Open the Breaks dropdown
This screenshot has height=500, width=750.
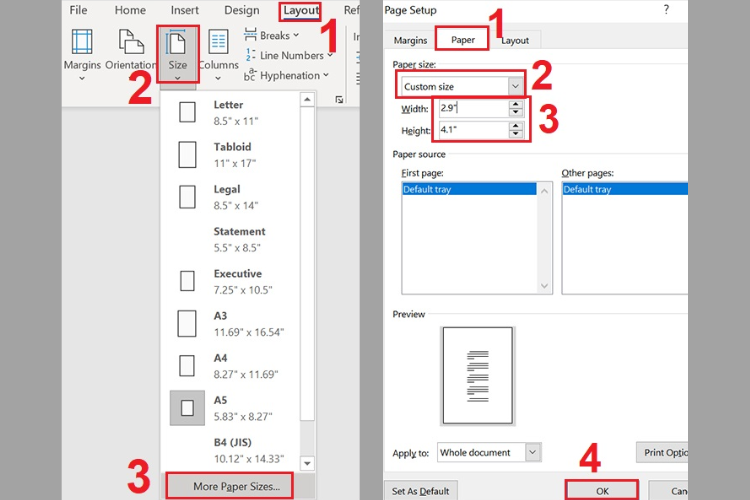tap(271, 35)
